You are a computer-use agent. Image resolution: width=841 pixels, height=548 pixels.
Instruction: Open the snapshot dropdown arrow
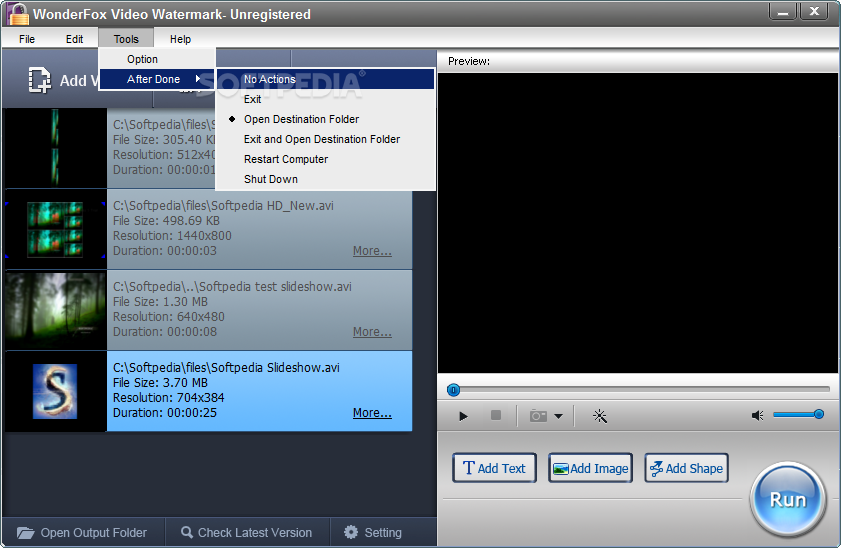pos(558,416)
